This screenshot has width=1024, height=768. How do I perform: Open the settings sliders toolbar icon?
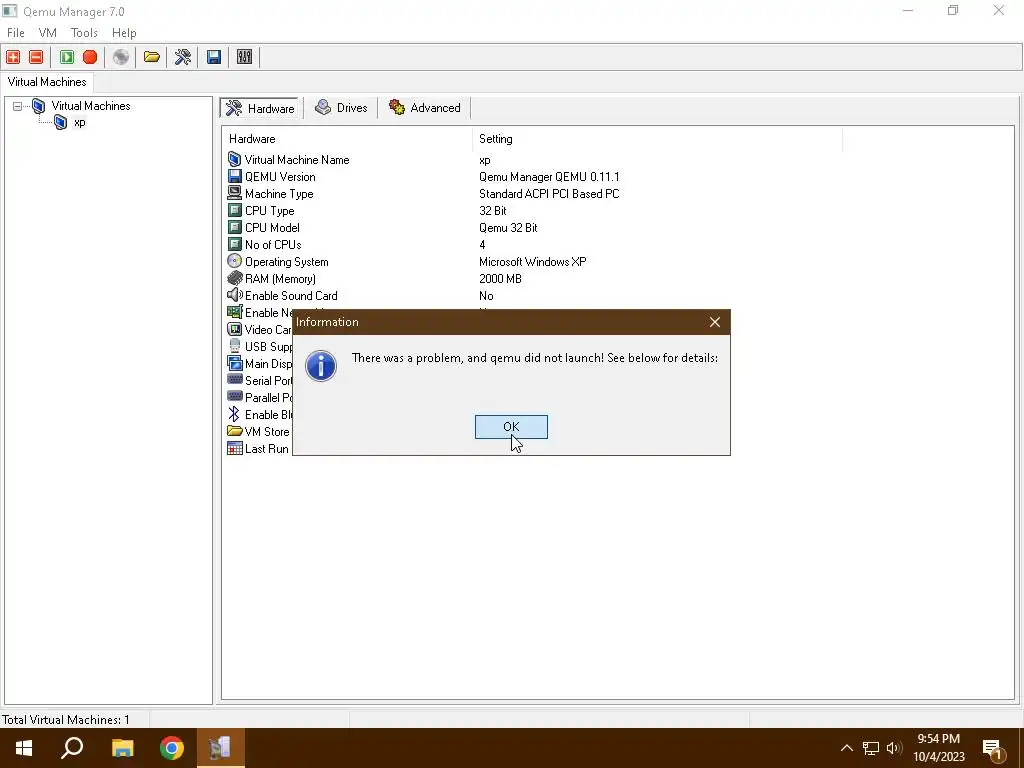coord(244,57)
